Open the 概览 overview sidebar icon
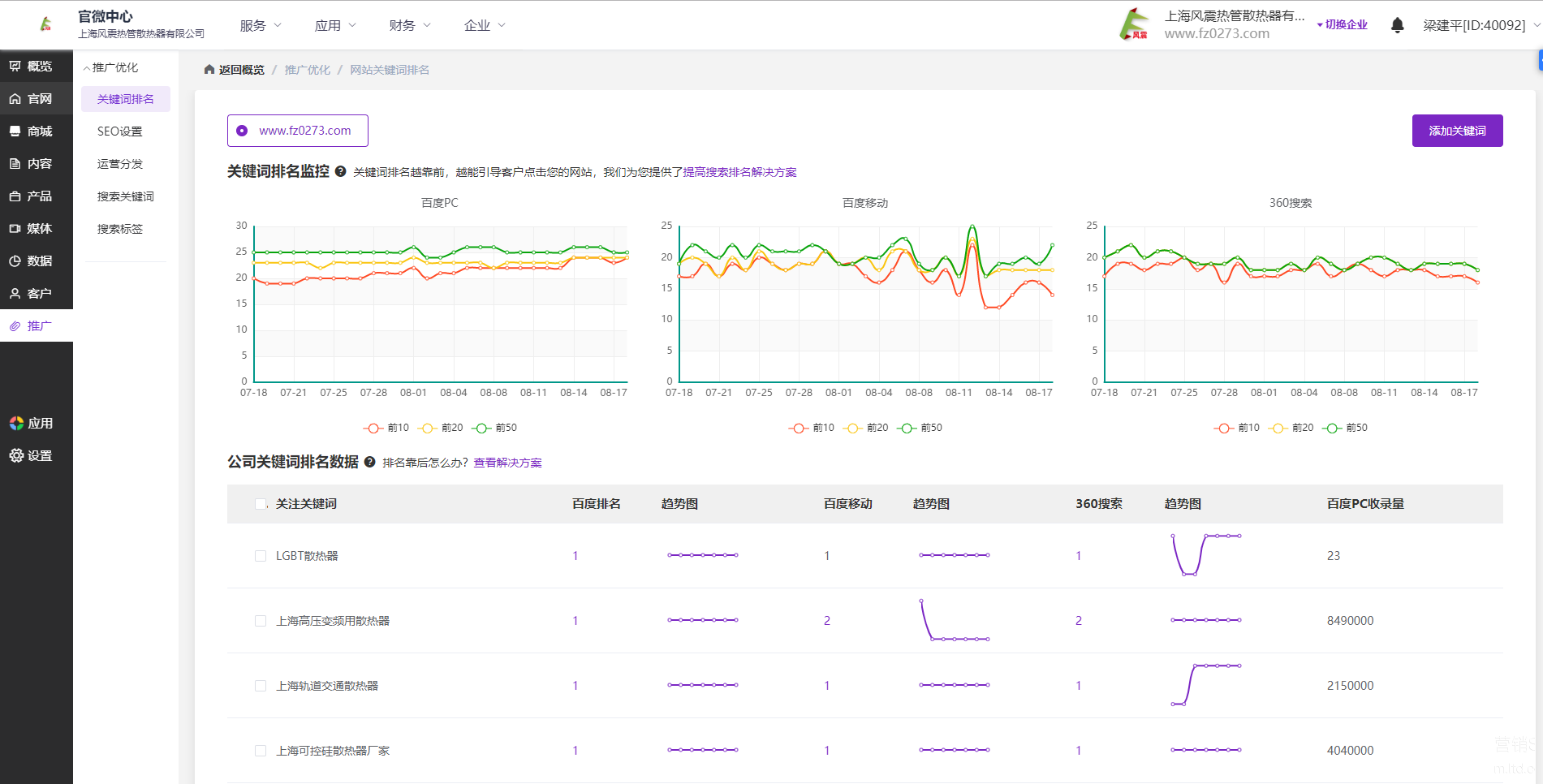Image resolution: width=1543 pixels, height=784 pixels. pos(15,66)
